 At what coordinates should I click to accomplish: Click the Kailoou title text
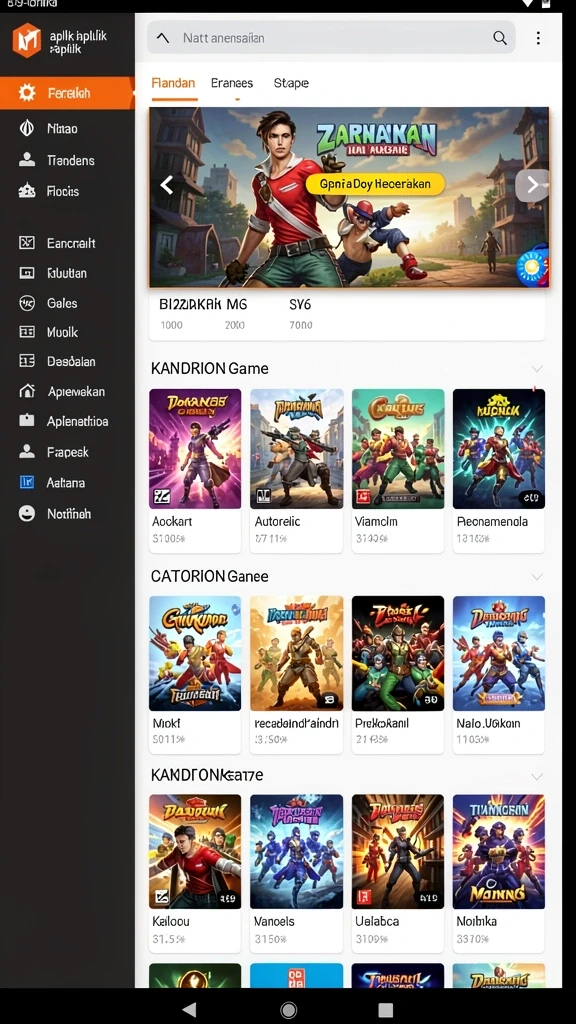[170, 921]
